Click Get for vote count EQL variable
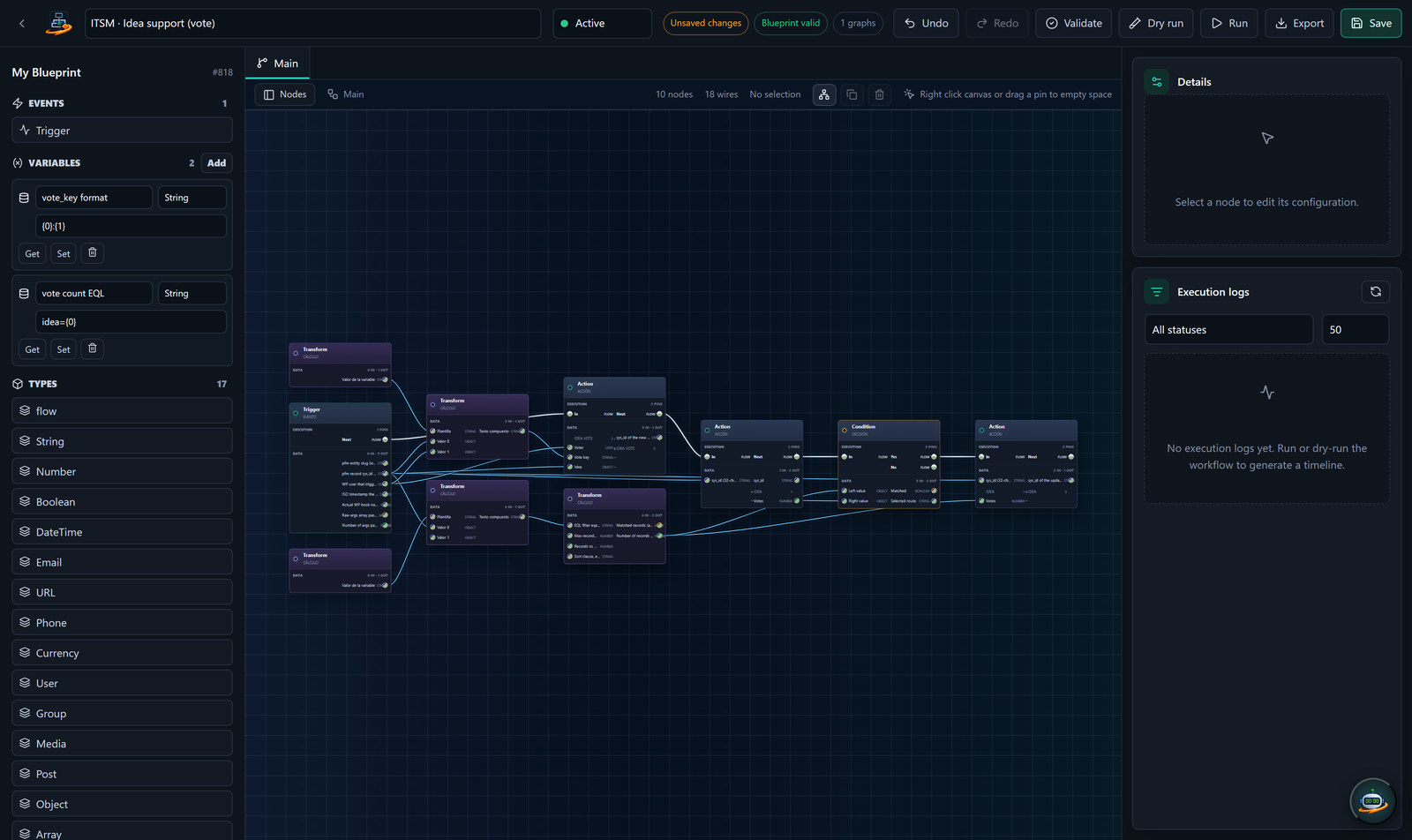Image resolution: width=1412 pixels, height=840 pixels. click(x=32, y=349)
